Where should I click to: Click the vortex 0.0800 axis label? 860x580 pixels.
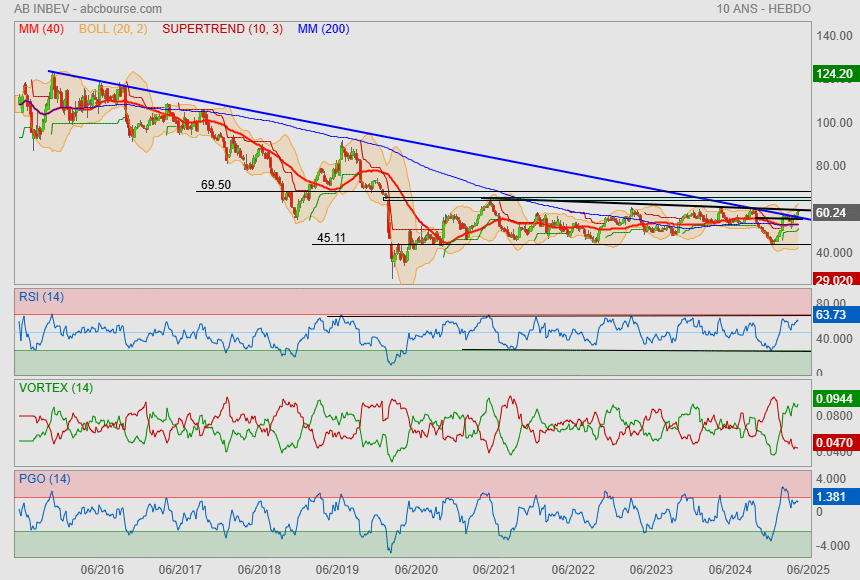(834, 416)
